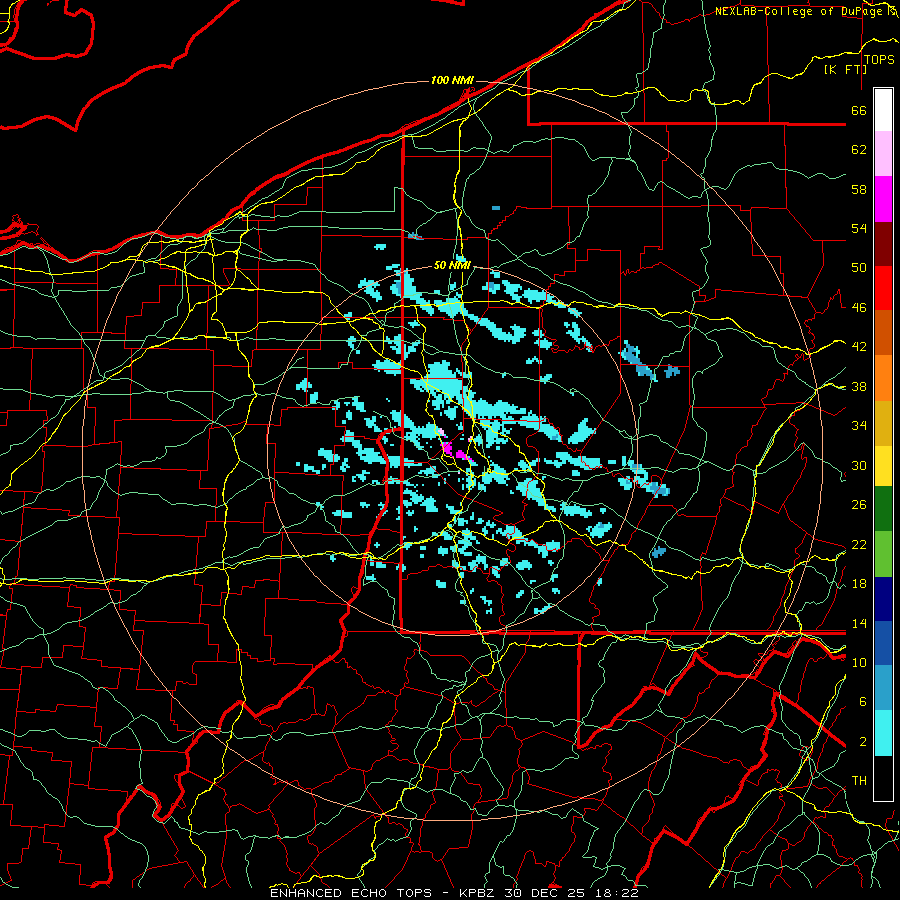Click the cyan 2 kft legend swatch
The height and width of the screenshot is (900, 900).
pyautogui.click(x=883, y=733)
